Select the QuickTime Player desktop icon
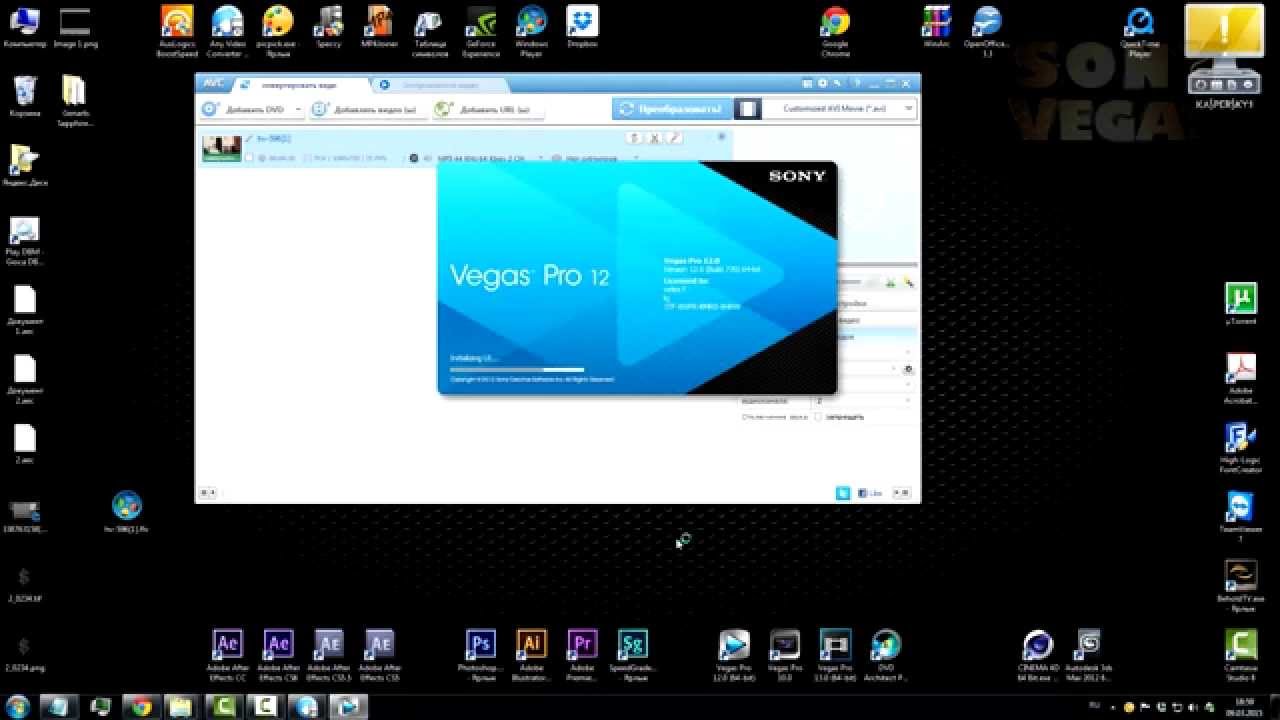The image size is (1280, 720). [1139, 32]
